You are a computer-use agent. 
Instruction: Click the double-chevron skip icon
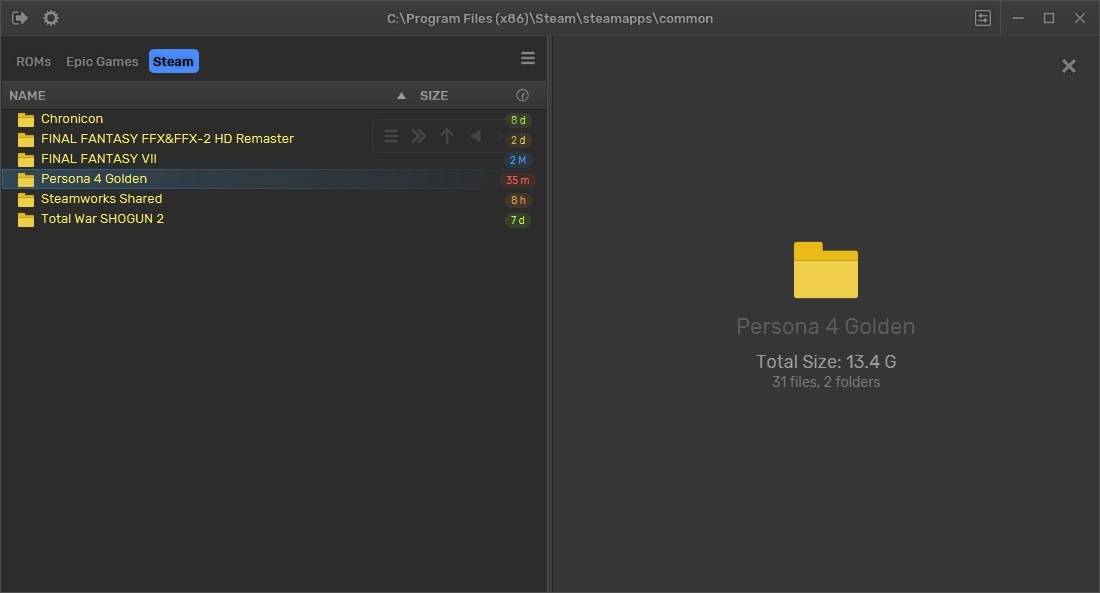(x=418, y=136)
